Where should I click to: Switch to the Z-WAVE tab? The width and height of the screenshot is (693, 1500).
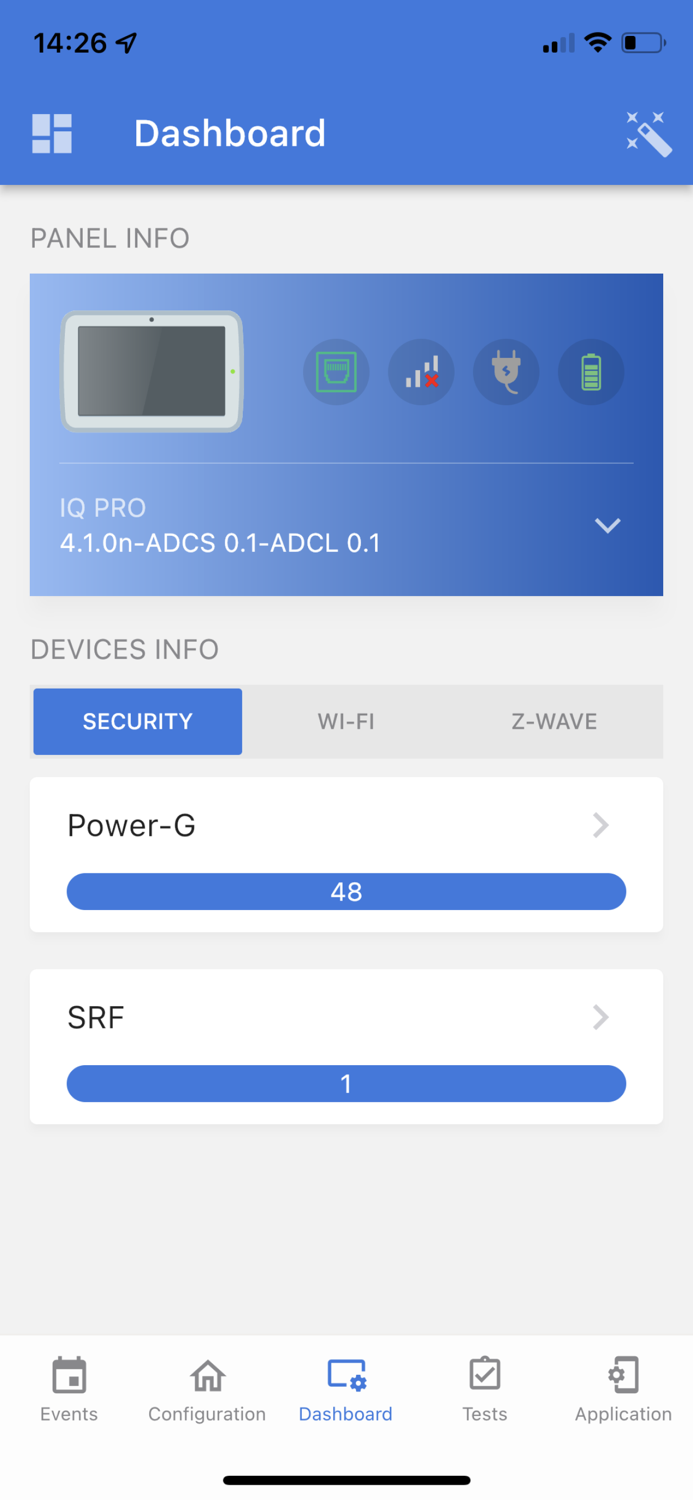click(553, 721)
